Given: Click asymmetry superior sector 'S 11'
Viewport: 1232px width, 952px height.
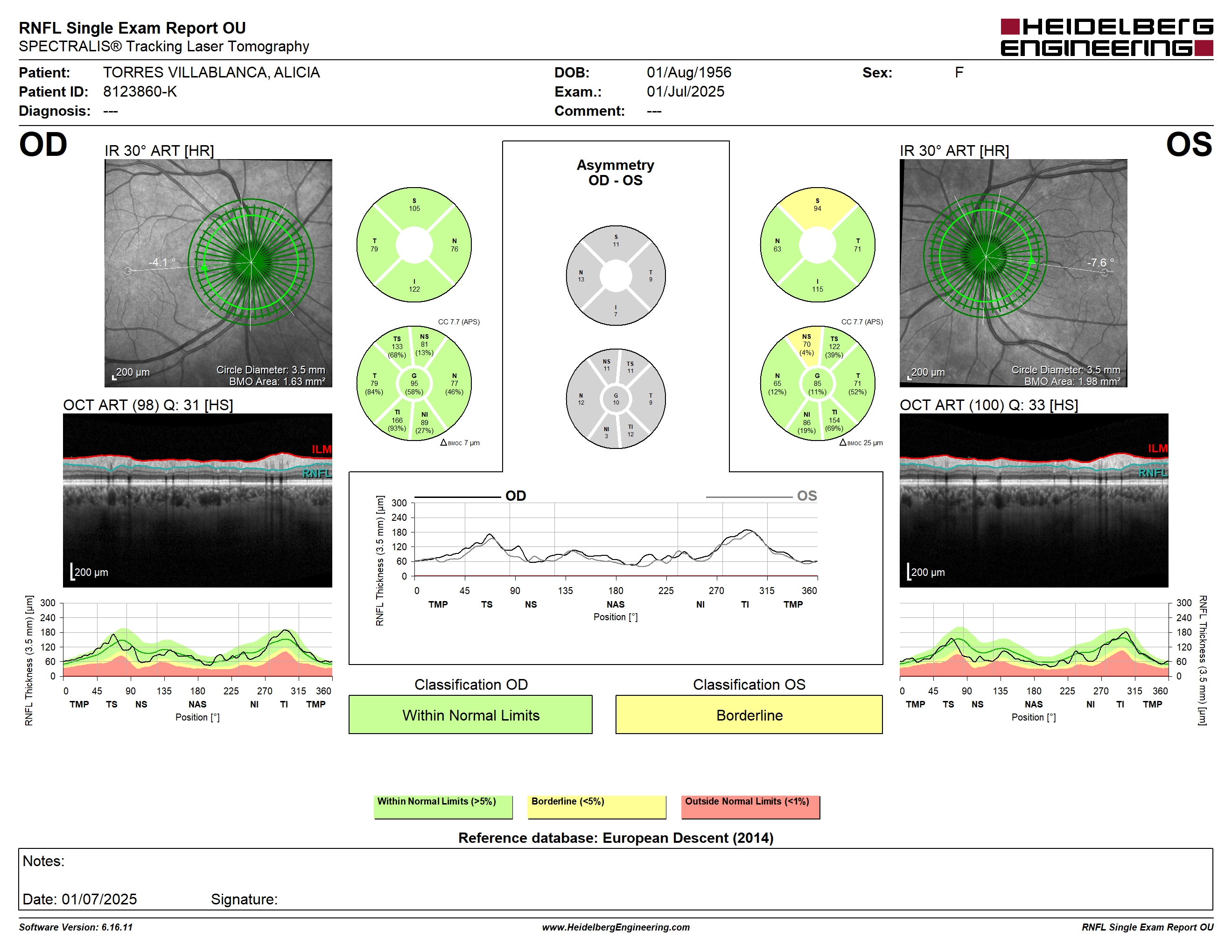Looking at the screenshot, I should pyautogui.click(x=616, y=241).
